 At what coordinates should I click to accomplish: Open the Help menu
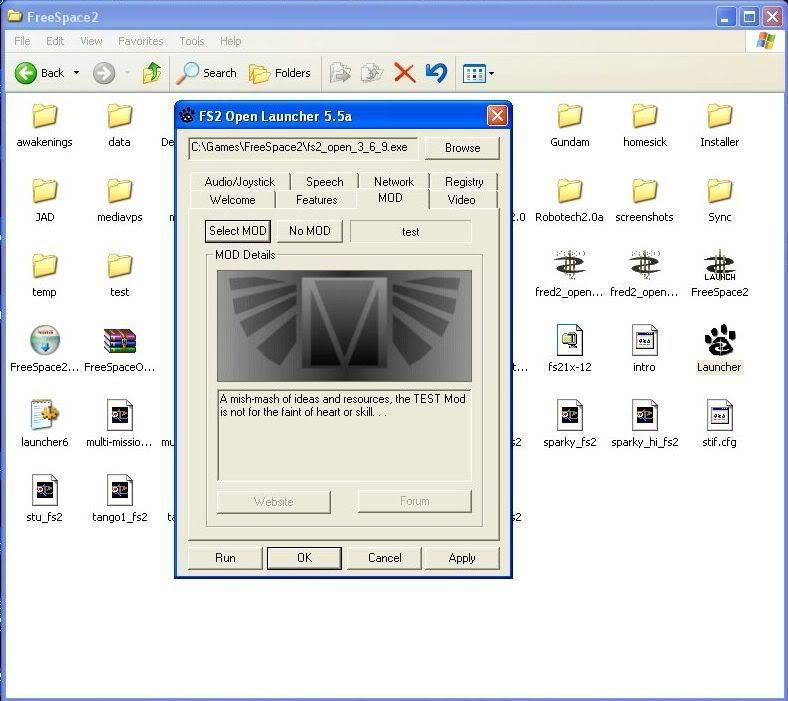(x=230, y=41)
